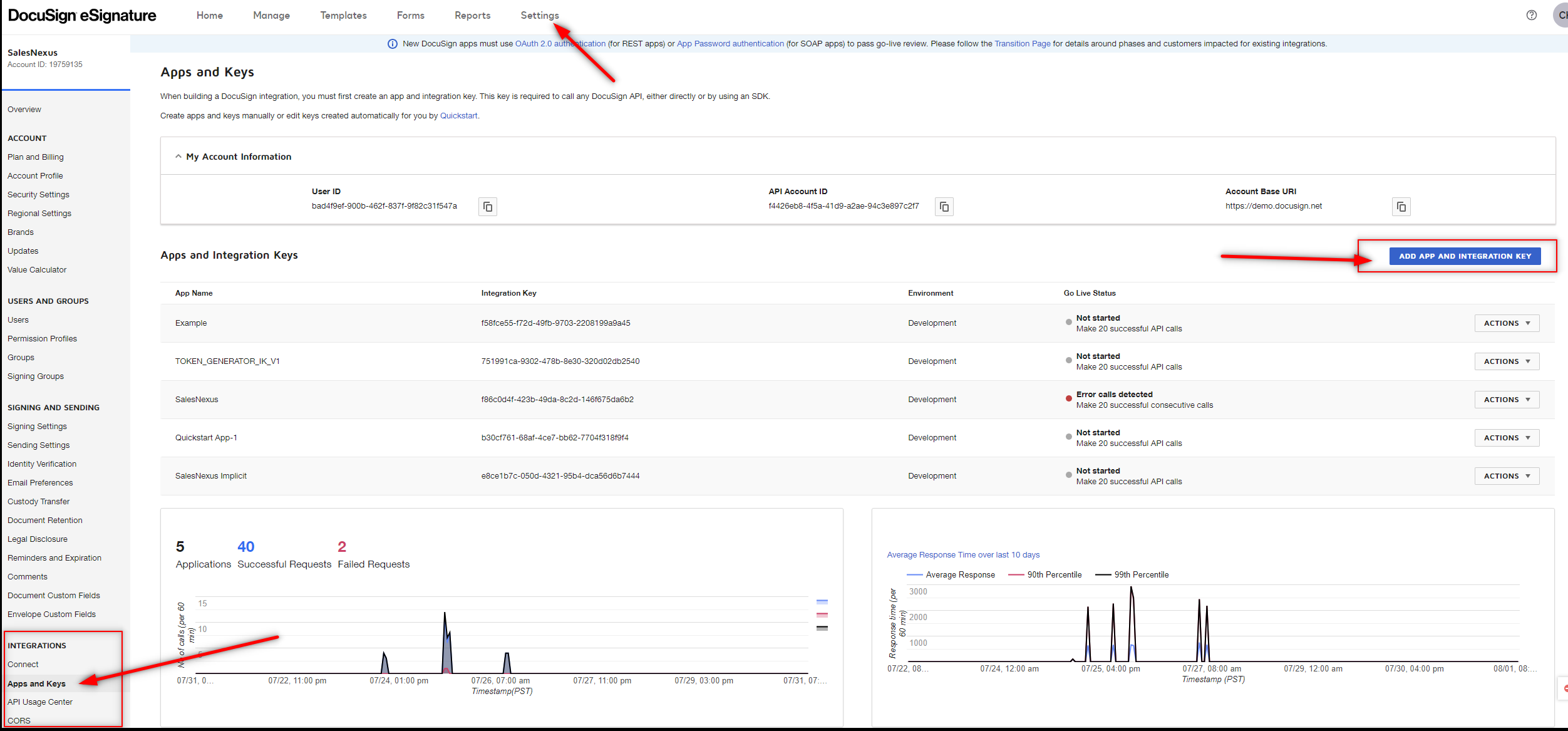The width and height of the screenshot is (1568, 731).
Task: Go to Account Profile
Action: point(35,176)
